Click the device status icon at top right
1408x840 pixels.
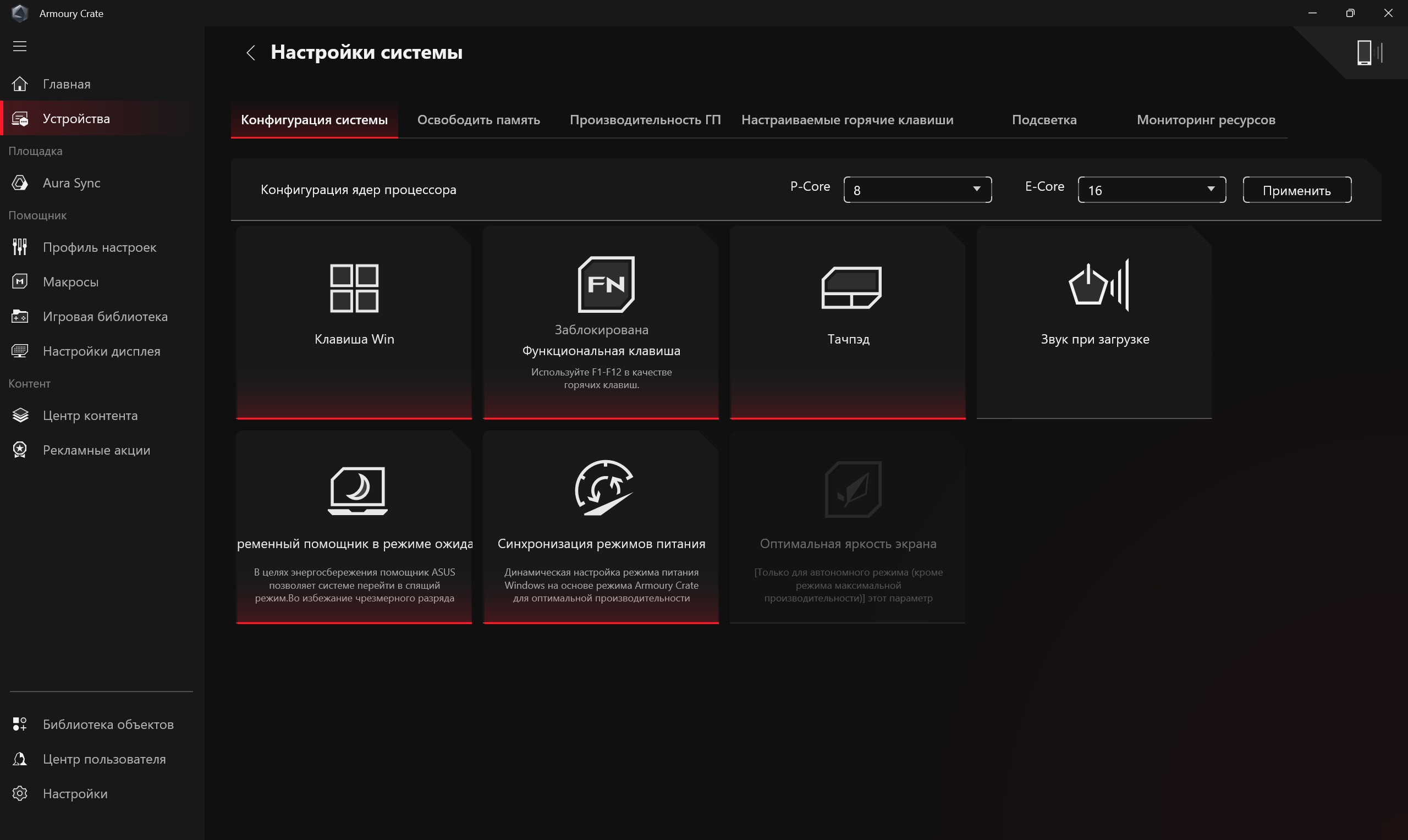pos(1369,53)
